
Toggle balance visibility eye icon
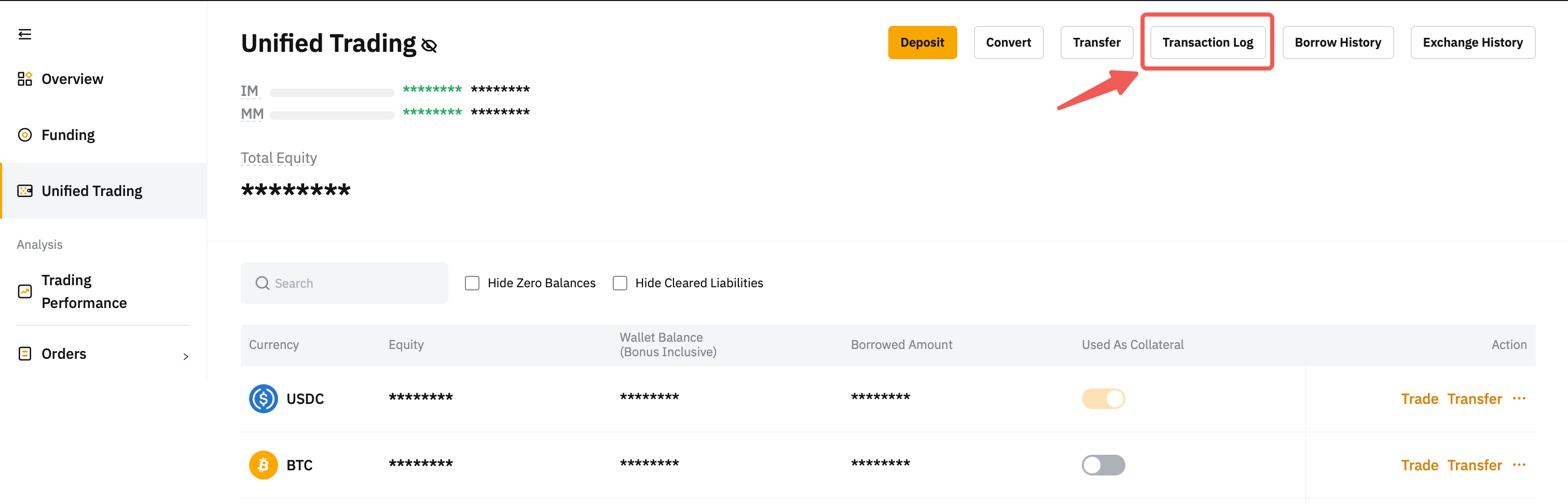pos(429,46)
